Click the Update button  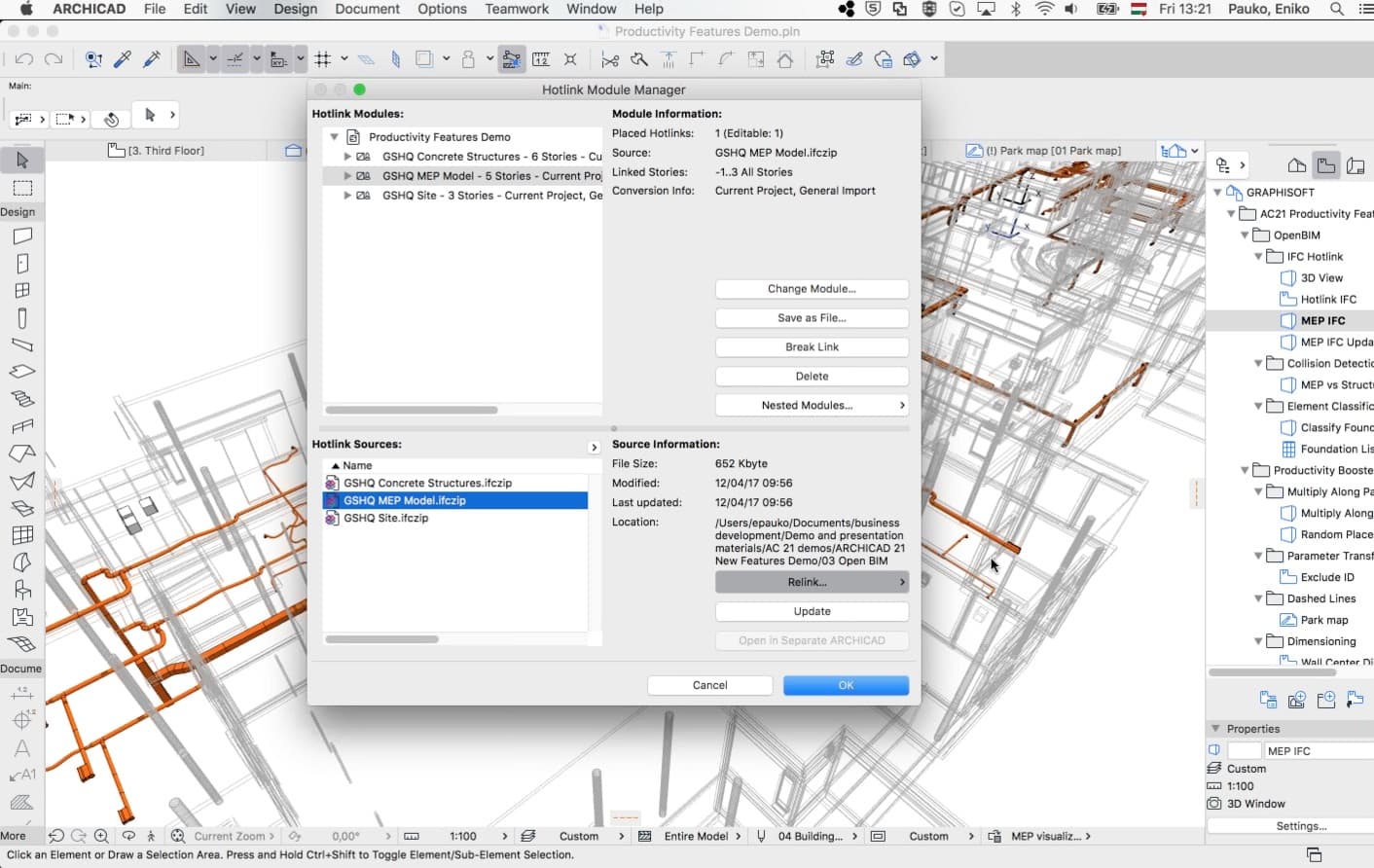[x=813, y=611]
